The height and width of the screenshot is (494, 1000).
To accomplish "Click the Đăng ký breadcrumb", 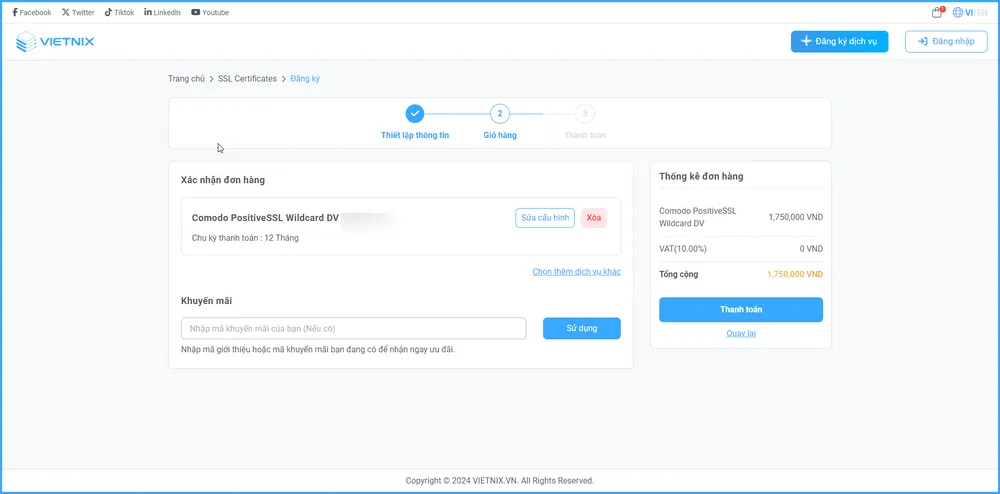I will coord(305,78).
